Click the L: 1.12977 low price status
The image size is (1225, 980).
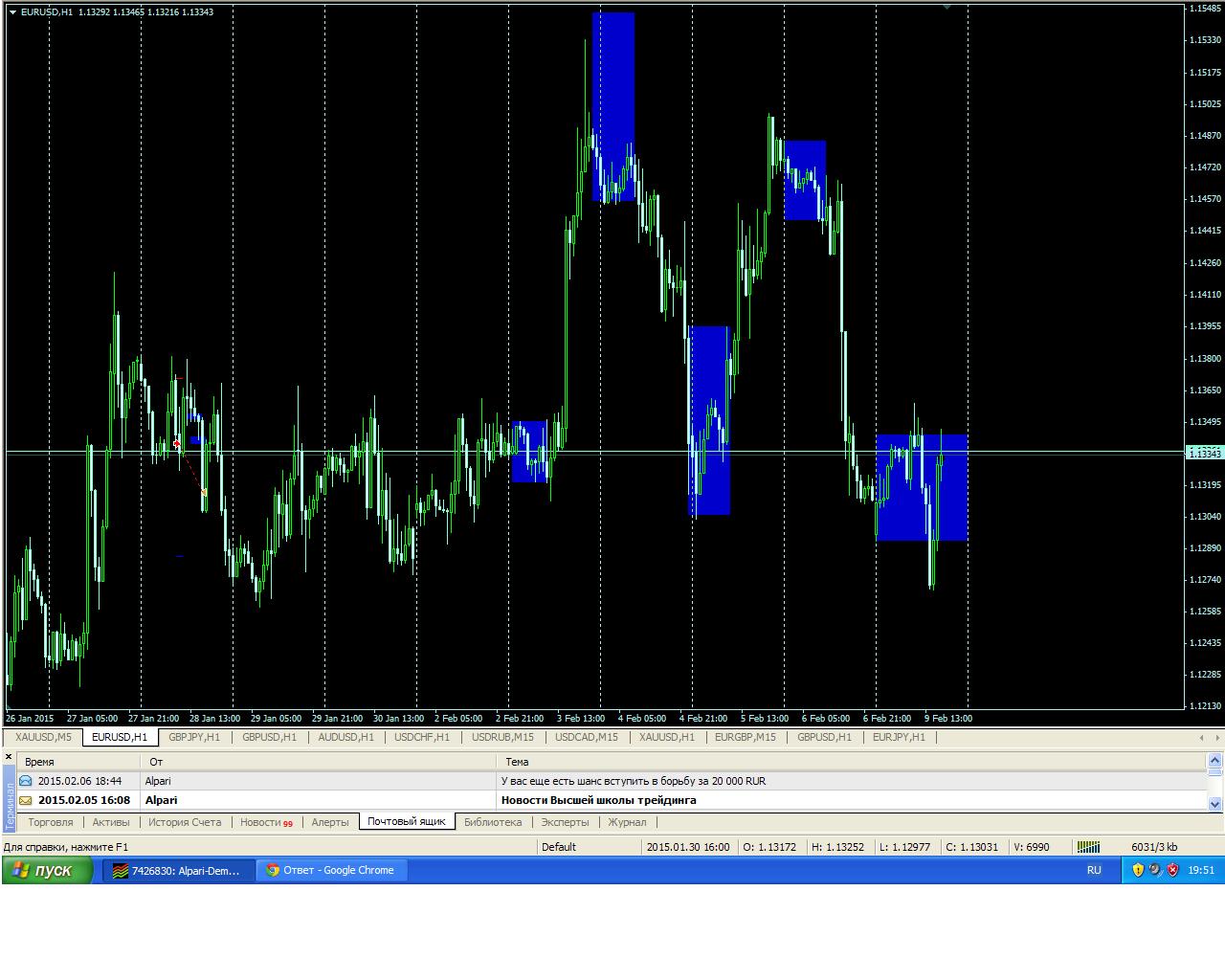pos(905,846)
